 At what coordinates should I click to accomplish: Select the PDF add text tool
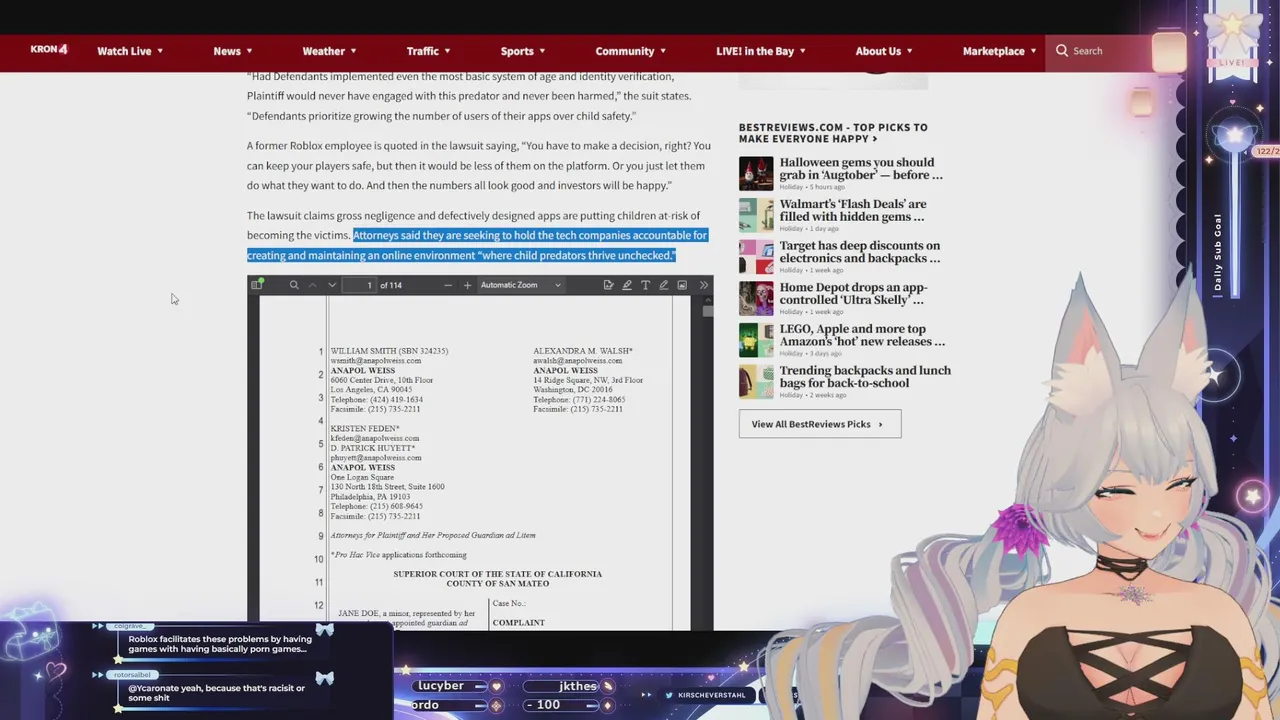(x=645, y=285)
